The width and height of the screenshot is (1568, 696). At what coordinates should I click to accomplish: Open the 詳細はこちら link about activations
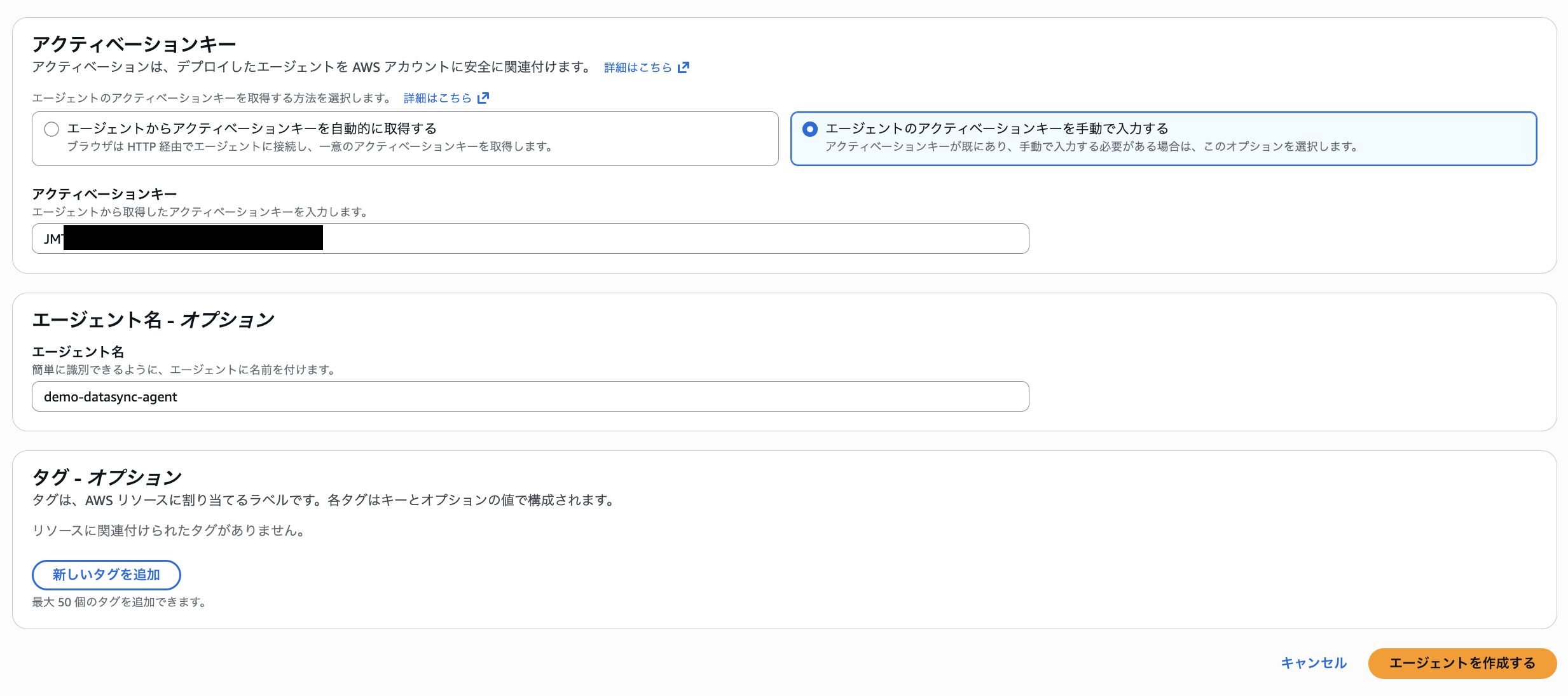636,67
